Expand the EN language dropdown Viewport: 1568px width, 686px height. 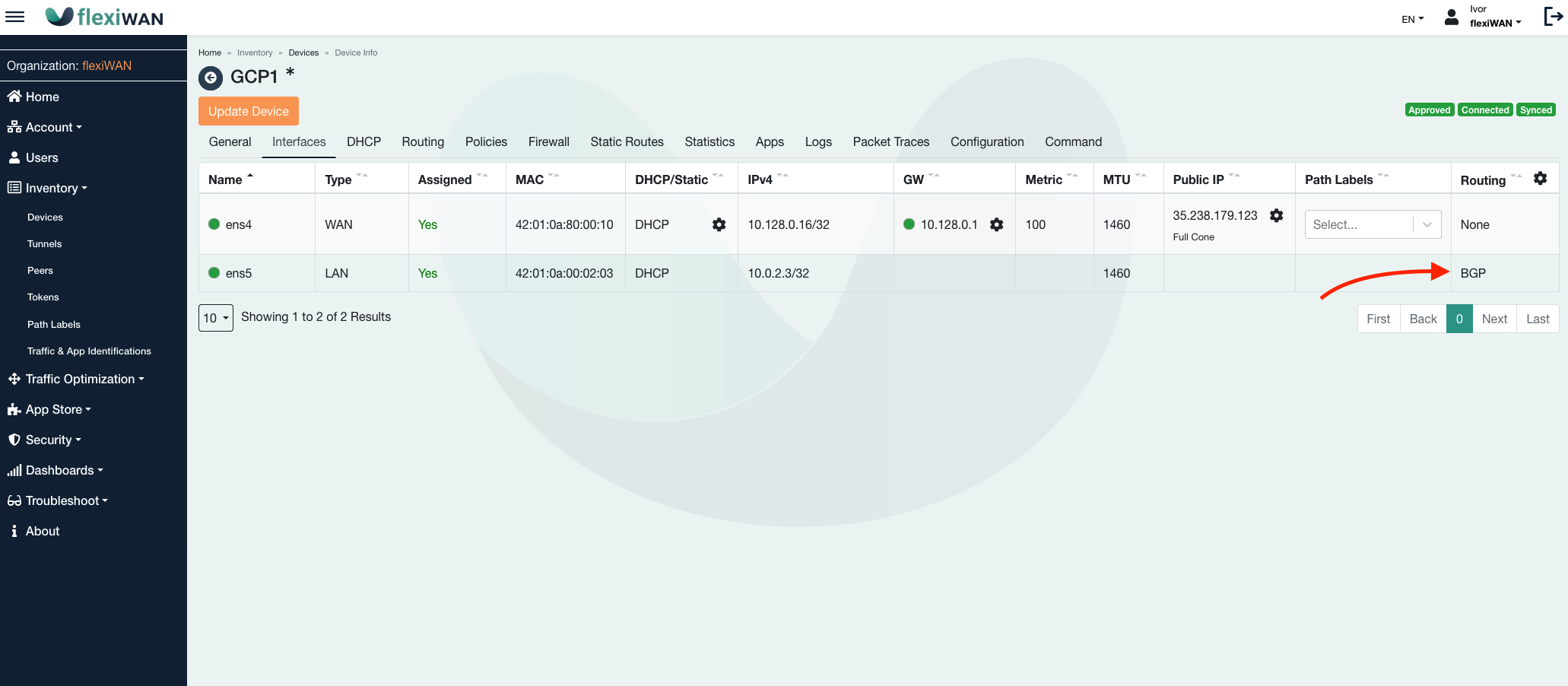coord(1412,19)
